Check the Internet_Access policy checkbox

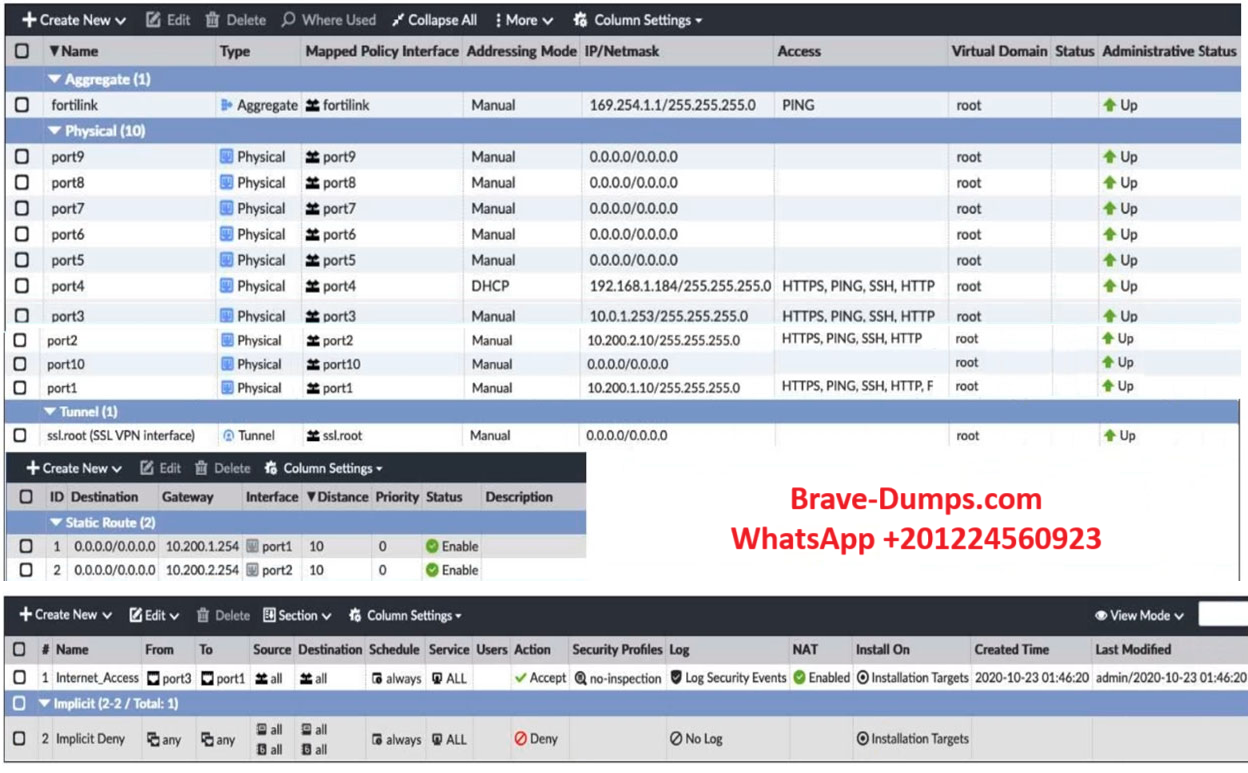point(19,678)
